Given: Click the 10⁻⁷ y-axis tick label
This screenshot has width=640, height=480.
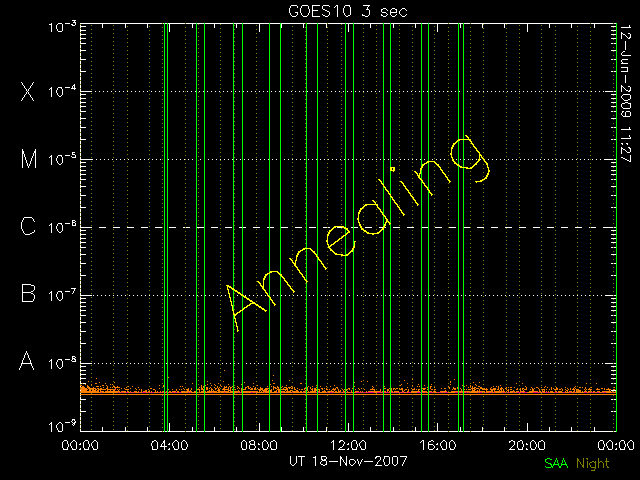Looking at the screenshot, I should click(x=62, y=294).
